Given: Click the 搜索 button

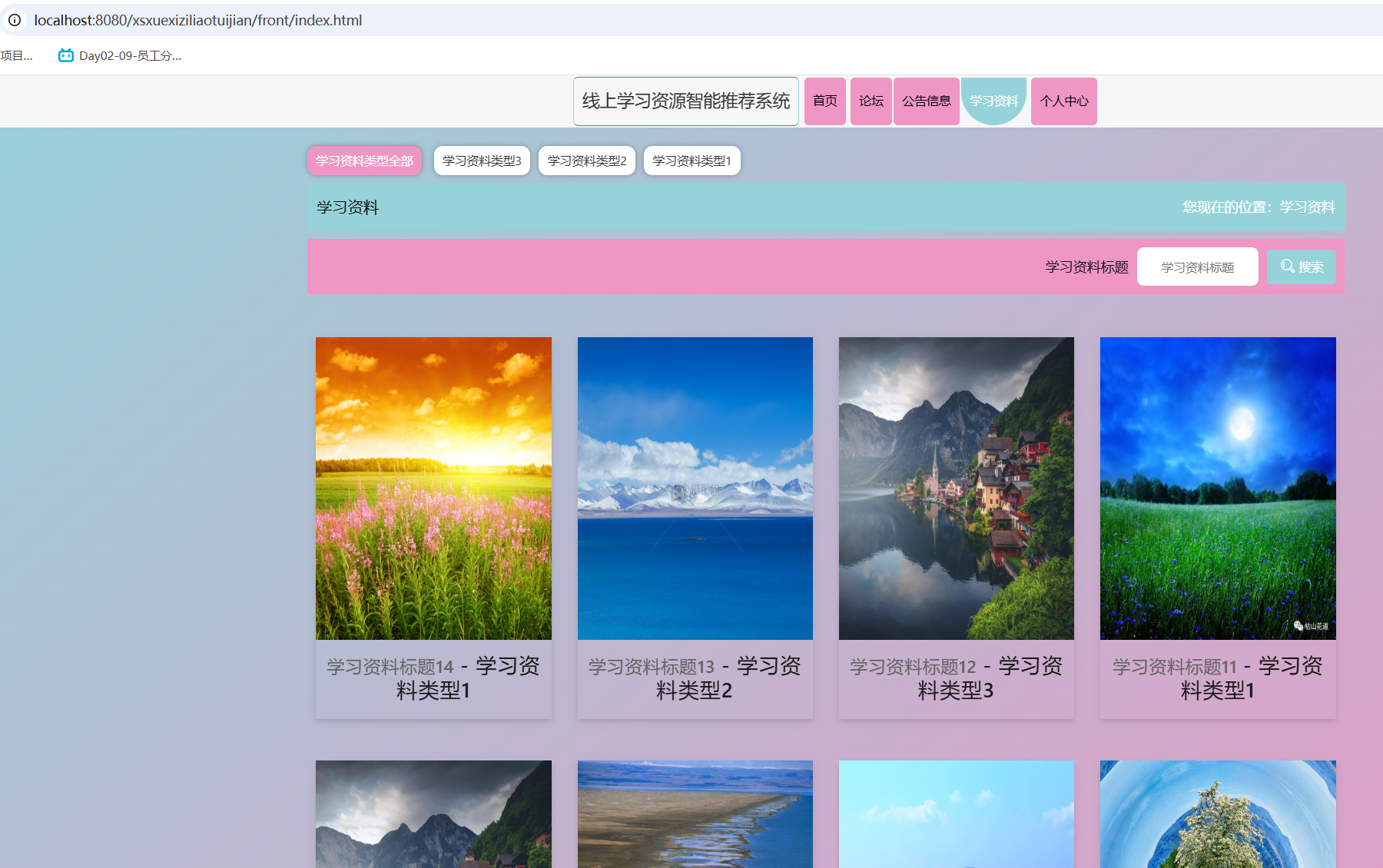Looking at the screenshot, I should (x=1302, y=267).
